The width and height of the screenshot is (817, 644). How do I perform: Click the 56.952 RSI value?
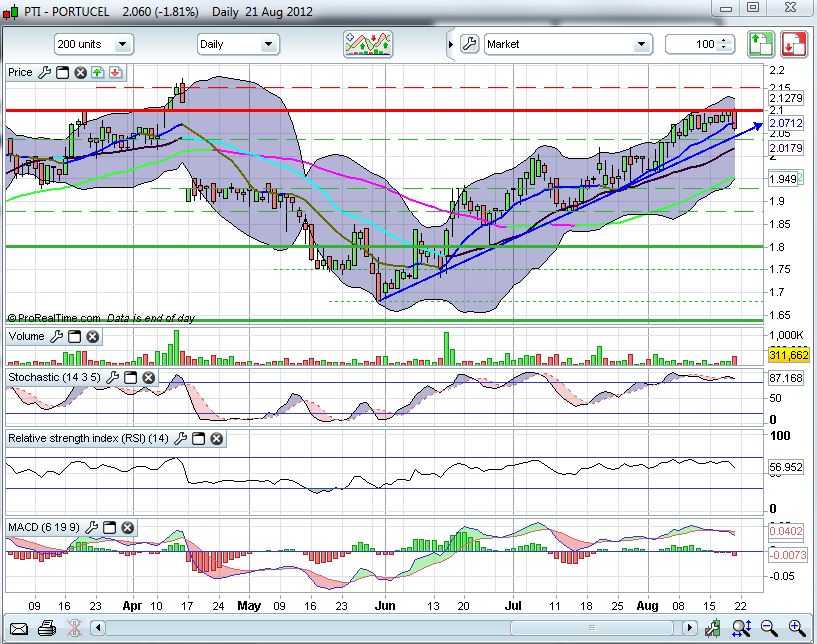click(x=786, y=467)
